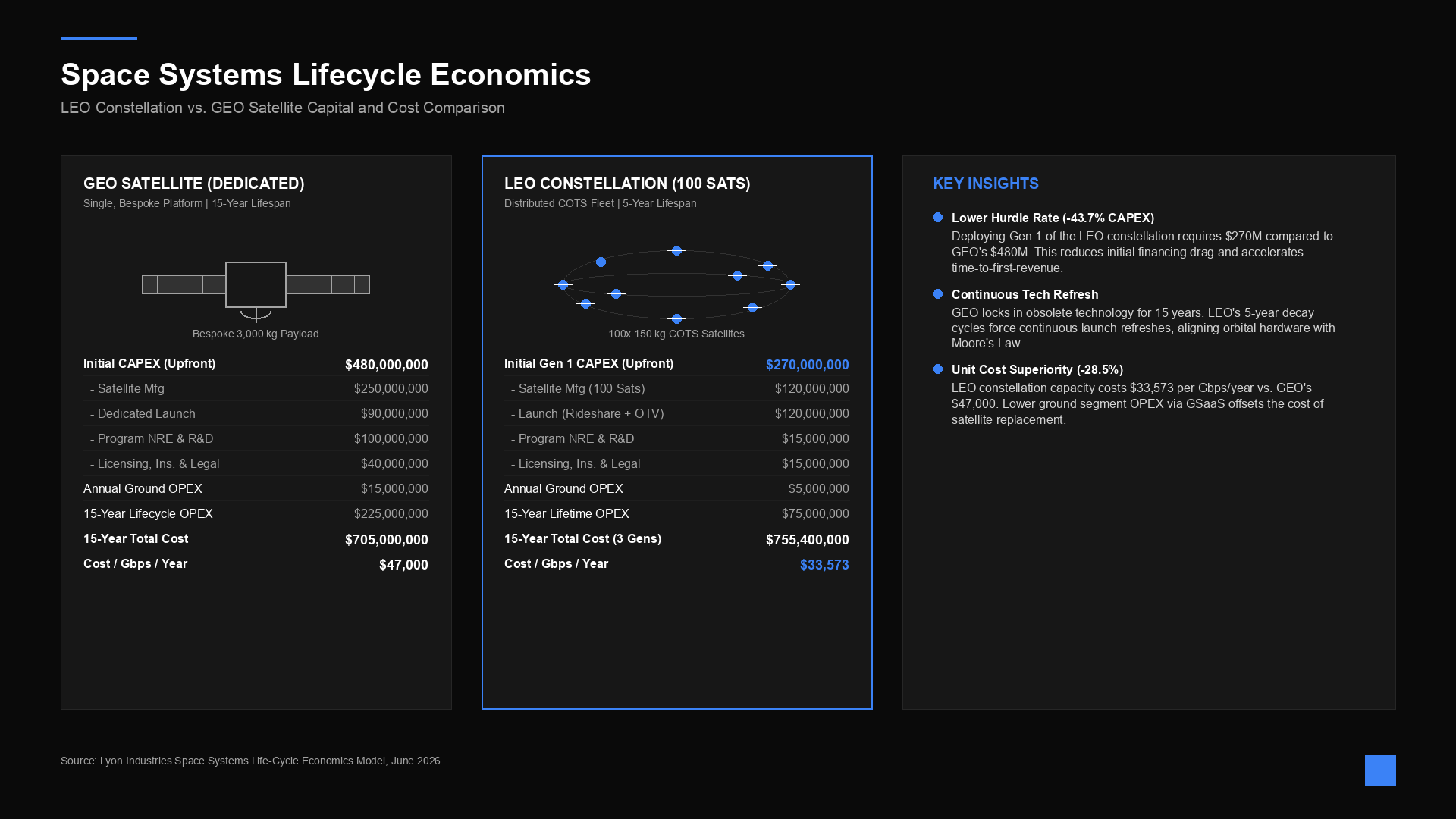This screenshot has width=1456, height=819.
Task: Click the Launch (Rideshare + OTV) label
Action: 588,413
